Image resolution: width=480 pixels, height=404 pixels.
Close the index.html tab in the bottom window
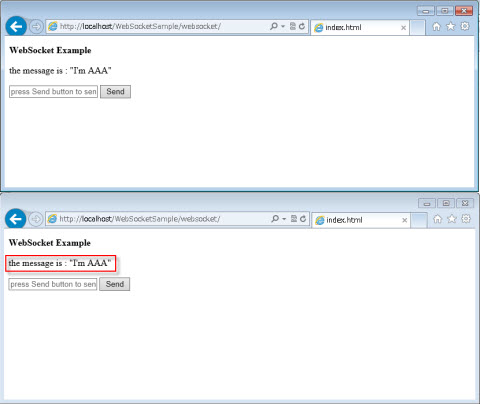404,220
